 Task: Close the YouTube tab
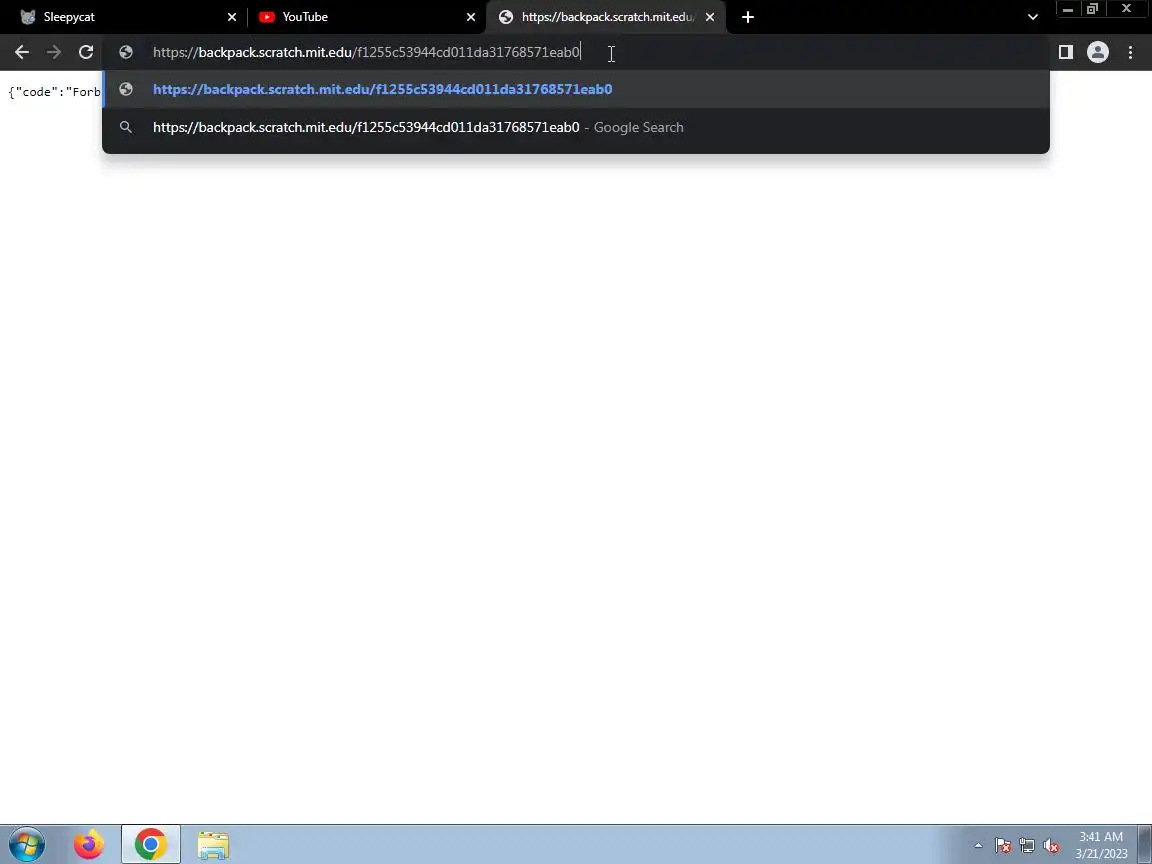click(471, 17)
